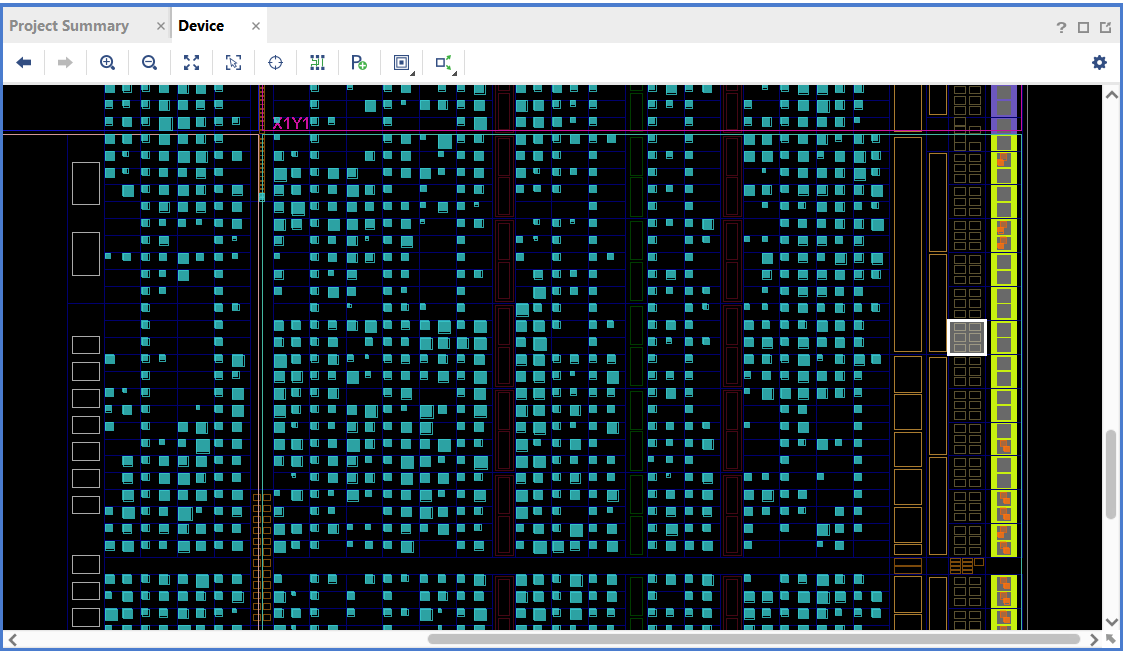Open Device view settings gear

(1099, 63)
